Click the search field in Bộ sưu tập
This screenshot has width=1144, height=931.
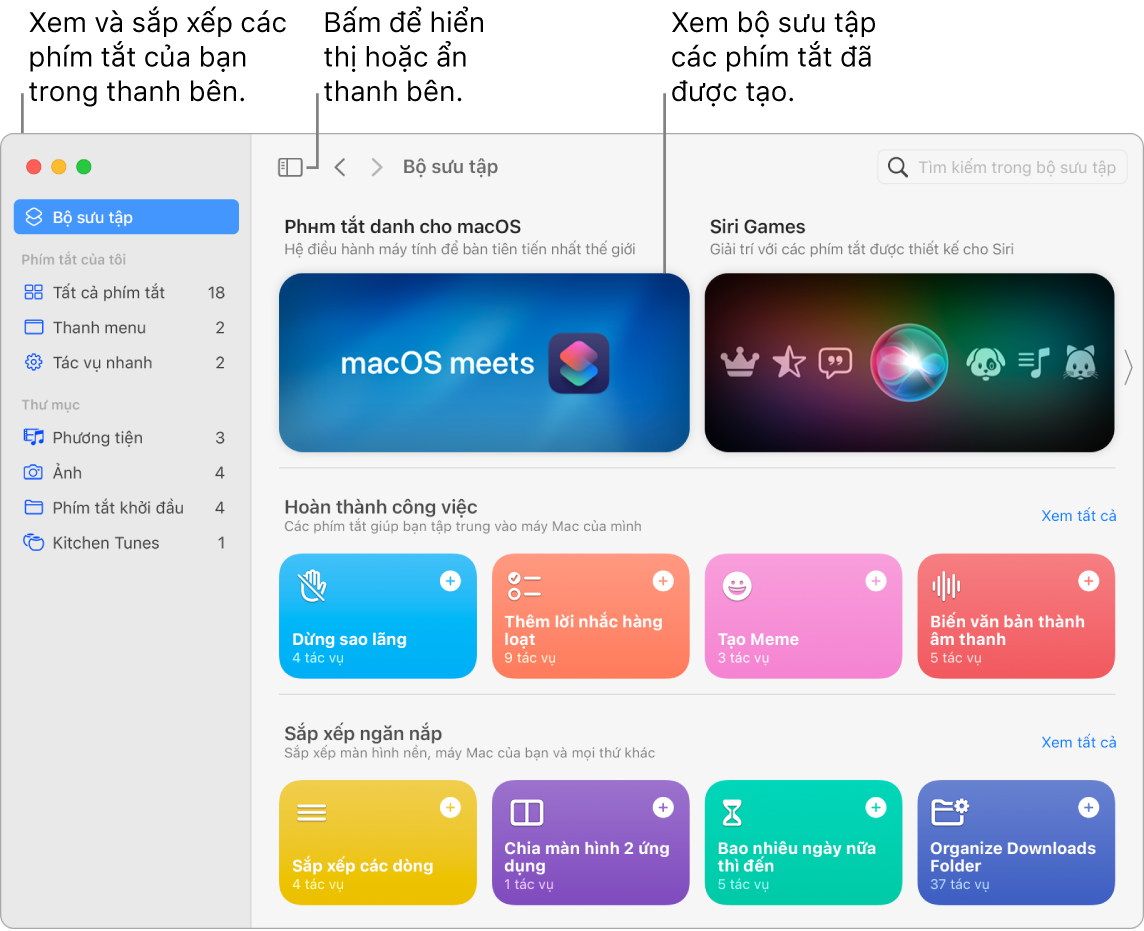[x=1002, y=167]
